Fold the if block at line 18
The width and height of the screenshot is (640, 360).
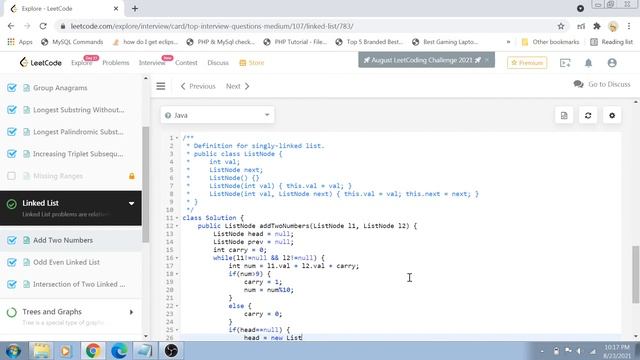tap(177, 274)
